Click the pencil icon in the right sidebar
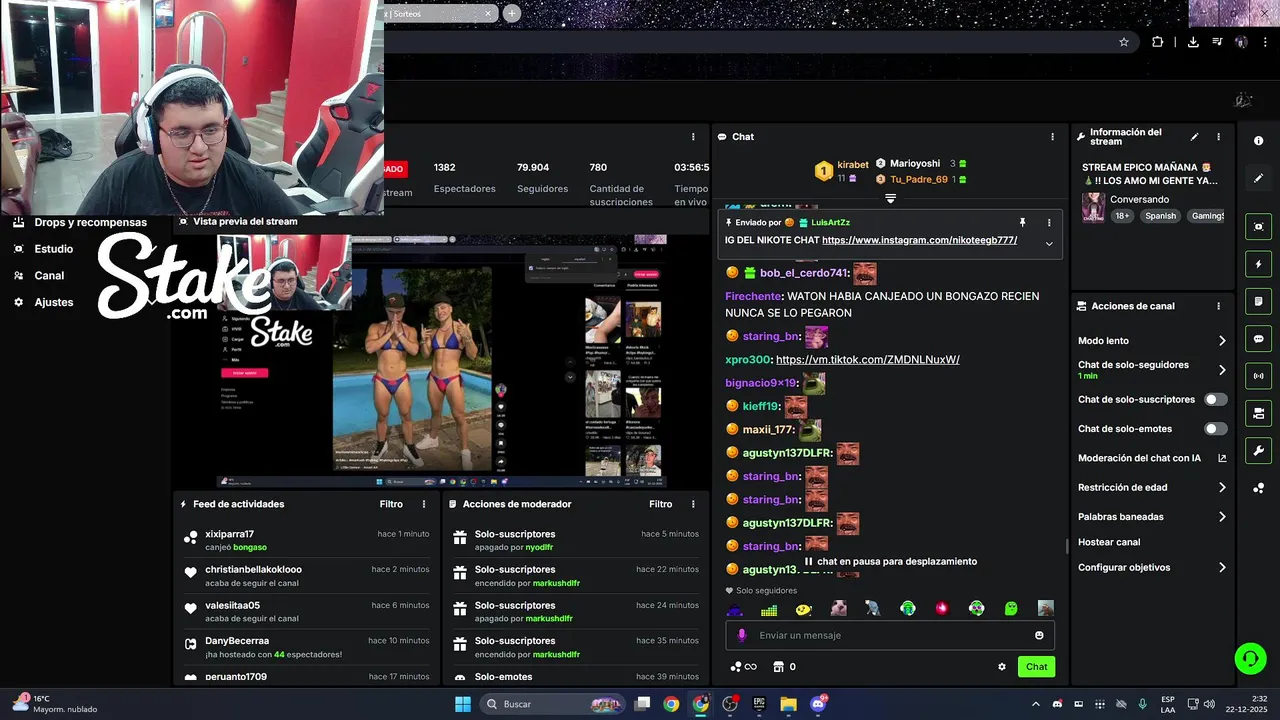 pyautogui.click(x=1258, y=178)
